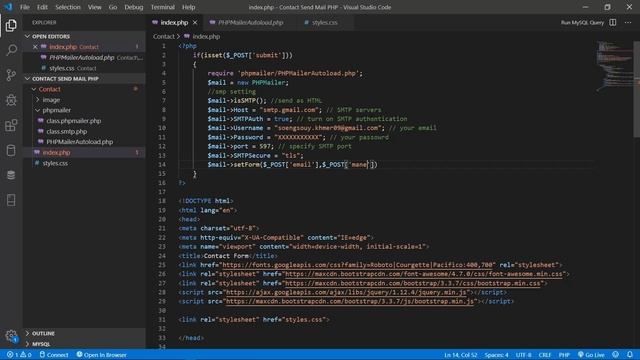
Task: Expand the image folder
Action: pyautogui.click(x=51, y=100)
